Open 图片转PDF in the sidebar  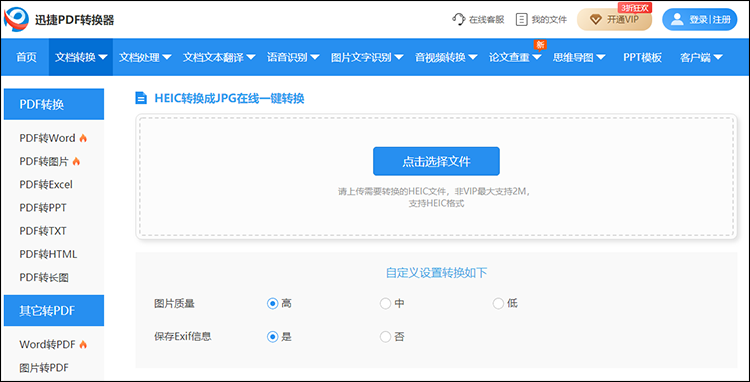44,368
